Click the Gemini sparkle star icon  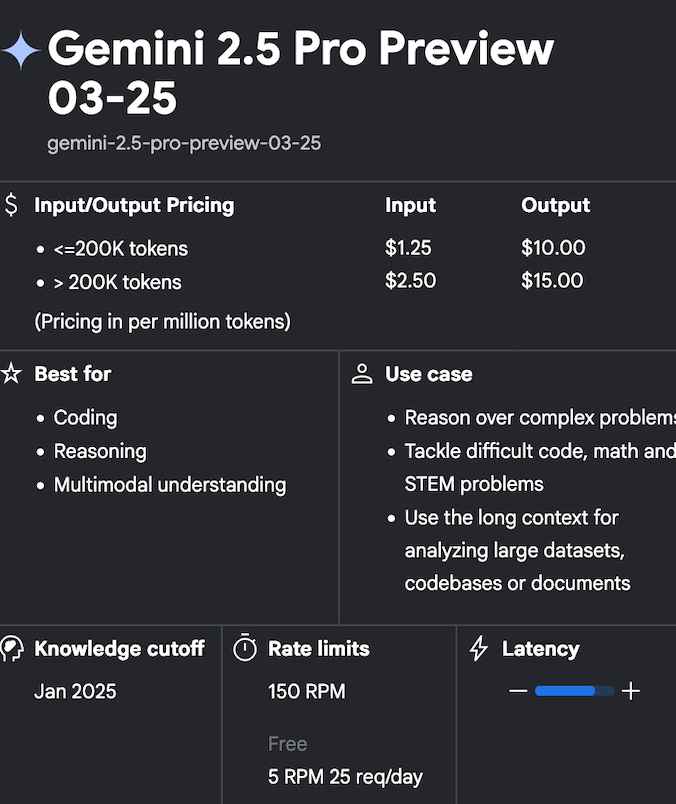(x=21, y=50)
